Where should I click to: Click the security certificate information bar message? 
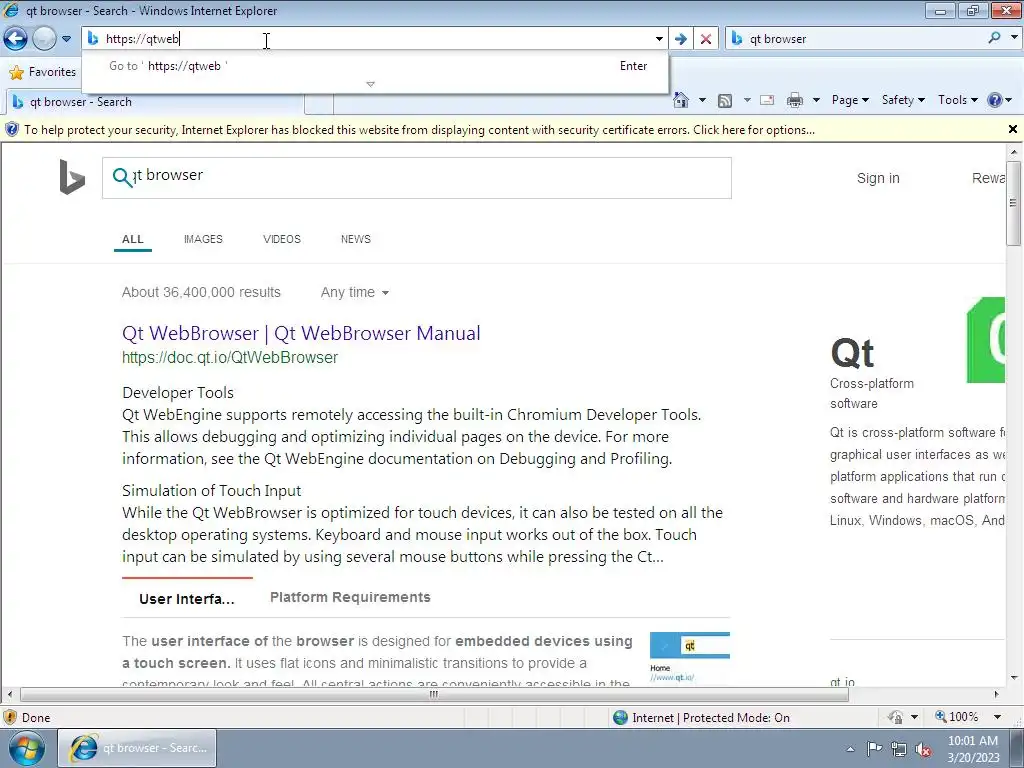(419, 130)
